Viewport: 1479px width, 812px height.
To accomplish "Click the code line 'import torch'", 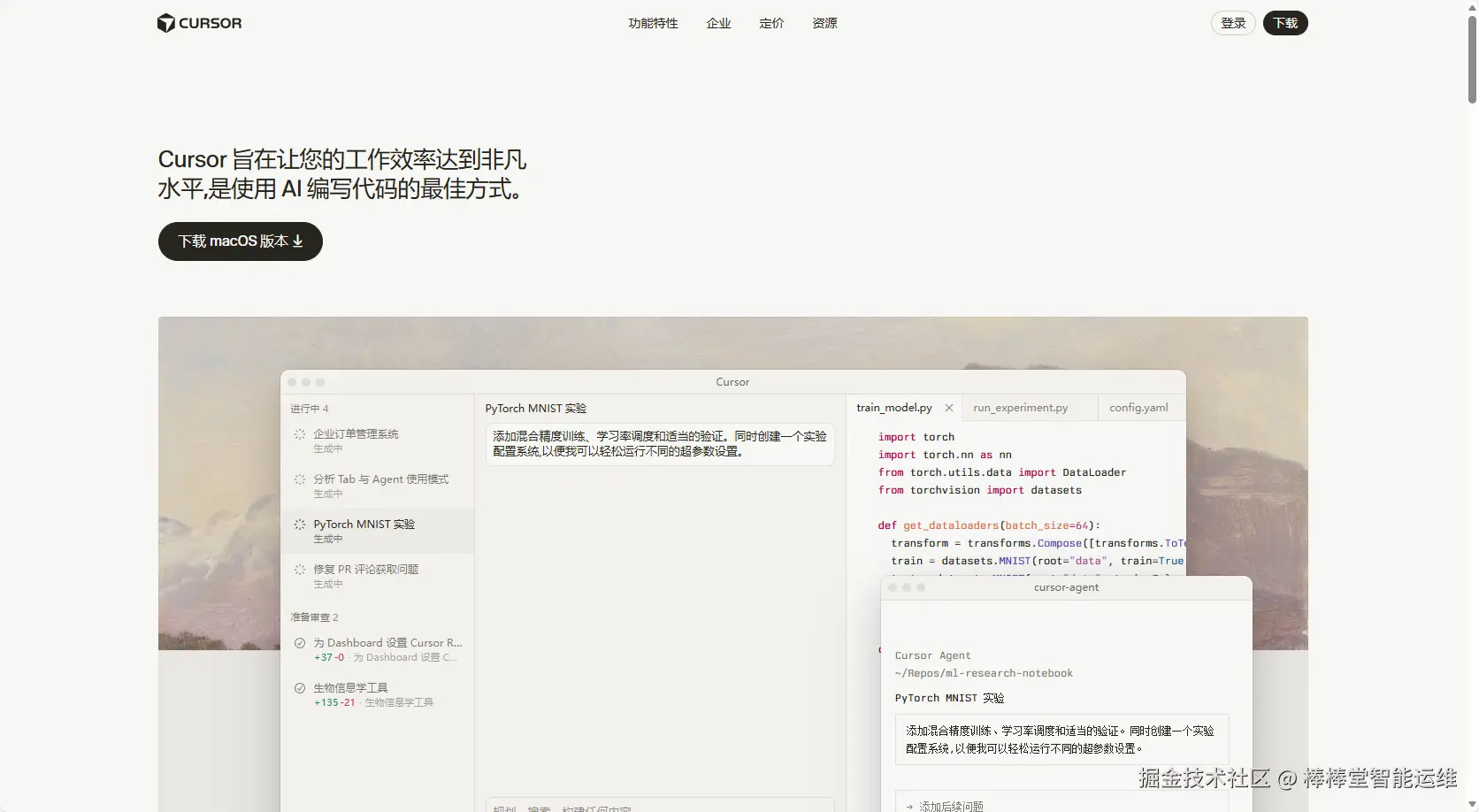I will click(916, 437).
